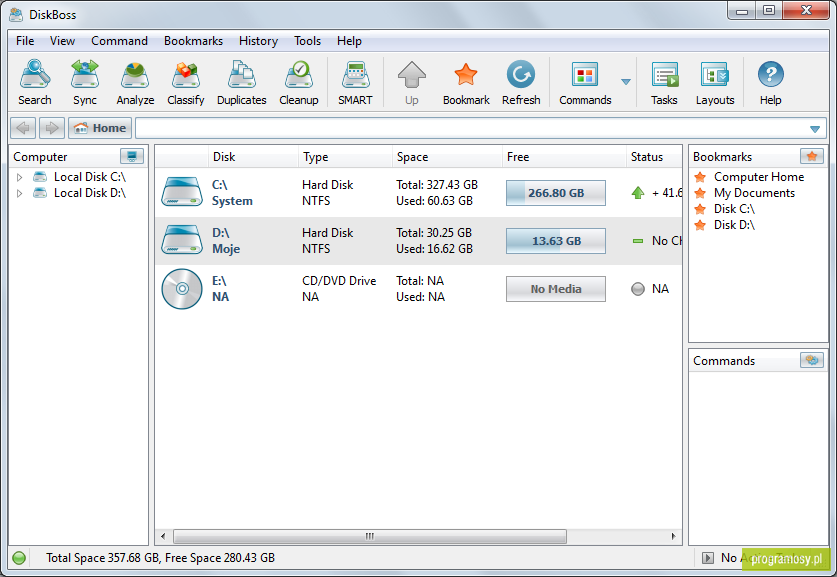Open the Disk D:\ bookmark

(x=735, y=225)
